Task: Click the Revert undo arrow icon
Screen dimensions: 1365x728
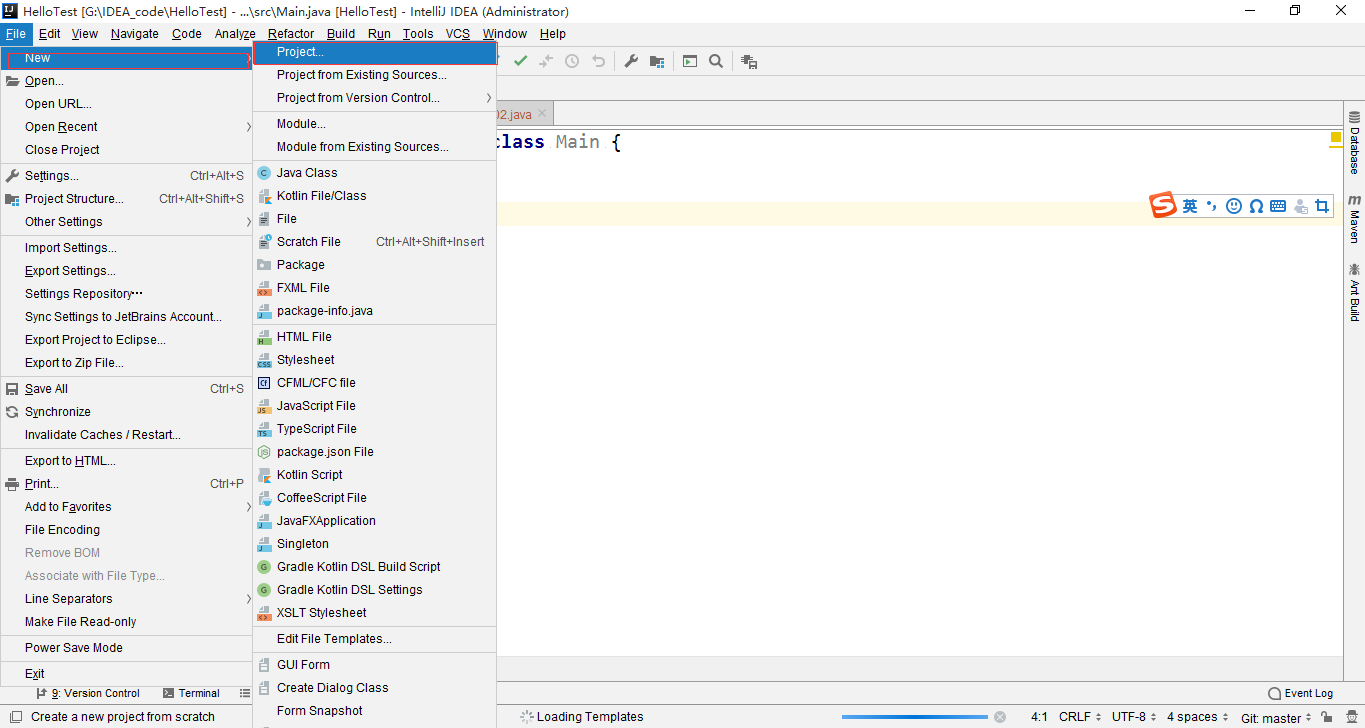Action: pos(598,61)
